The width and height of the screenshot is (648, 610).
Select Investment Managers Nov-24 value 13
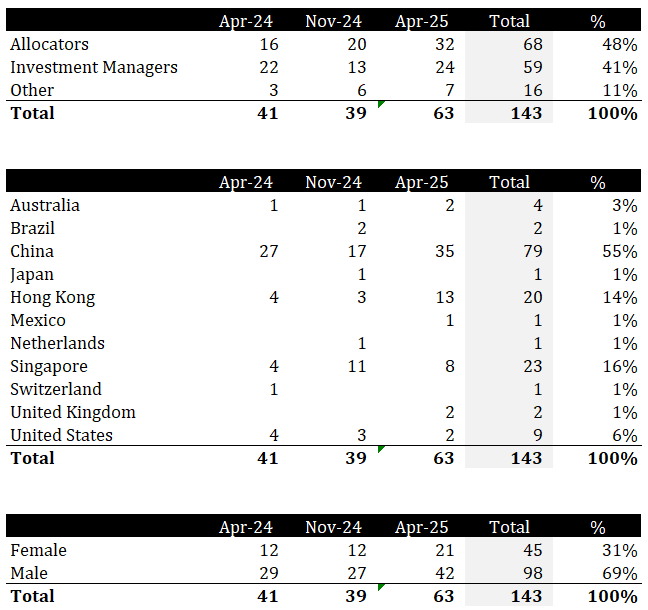(357, 67)
